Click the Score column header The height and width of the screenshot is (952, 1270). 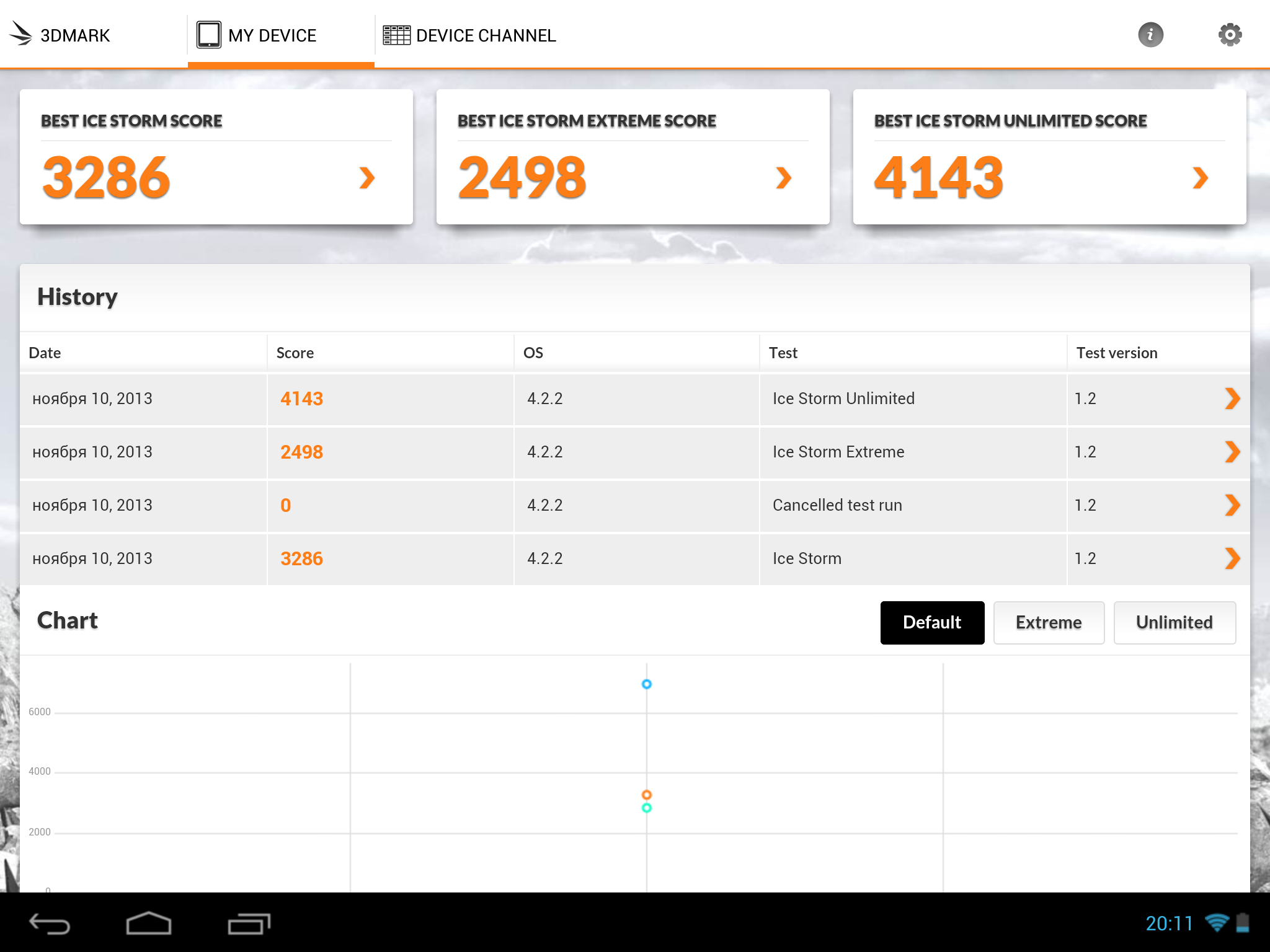pos(295,353)
